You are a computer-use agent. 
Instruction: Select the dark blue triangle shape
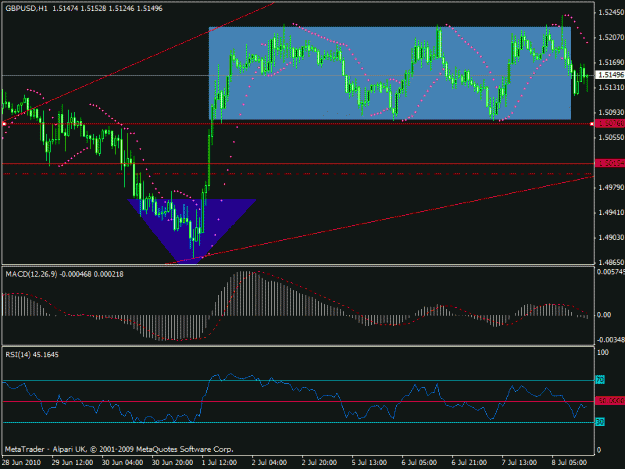pos(192,231)
